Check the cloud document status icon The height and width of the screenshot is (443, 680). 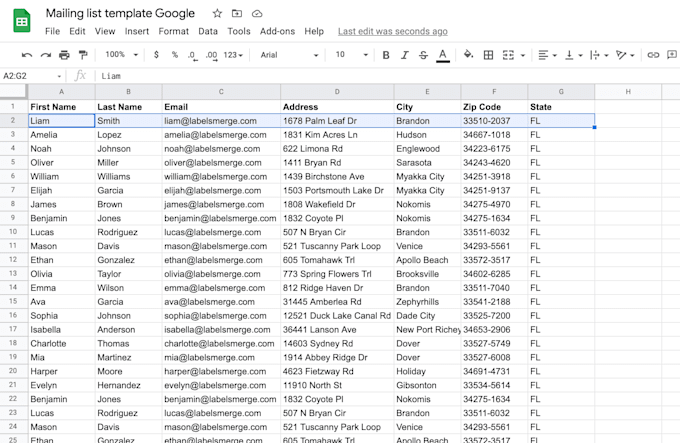(x=257, y=13)
